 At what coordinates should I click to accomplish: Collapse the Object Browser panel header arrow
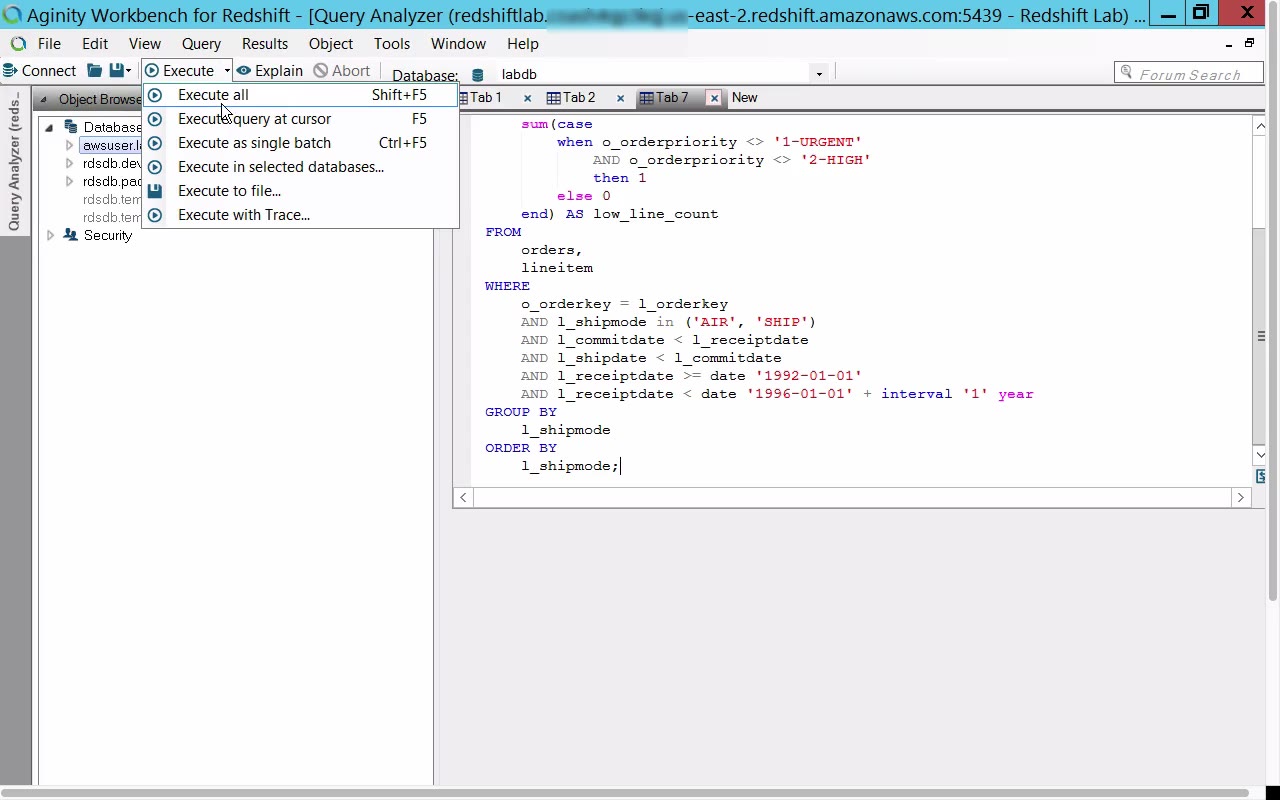pyautogui.click(x=44, y=100)
